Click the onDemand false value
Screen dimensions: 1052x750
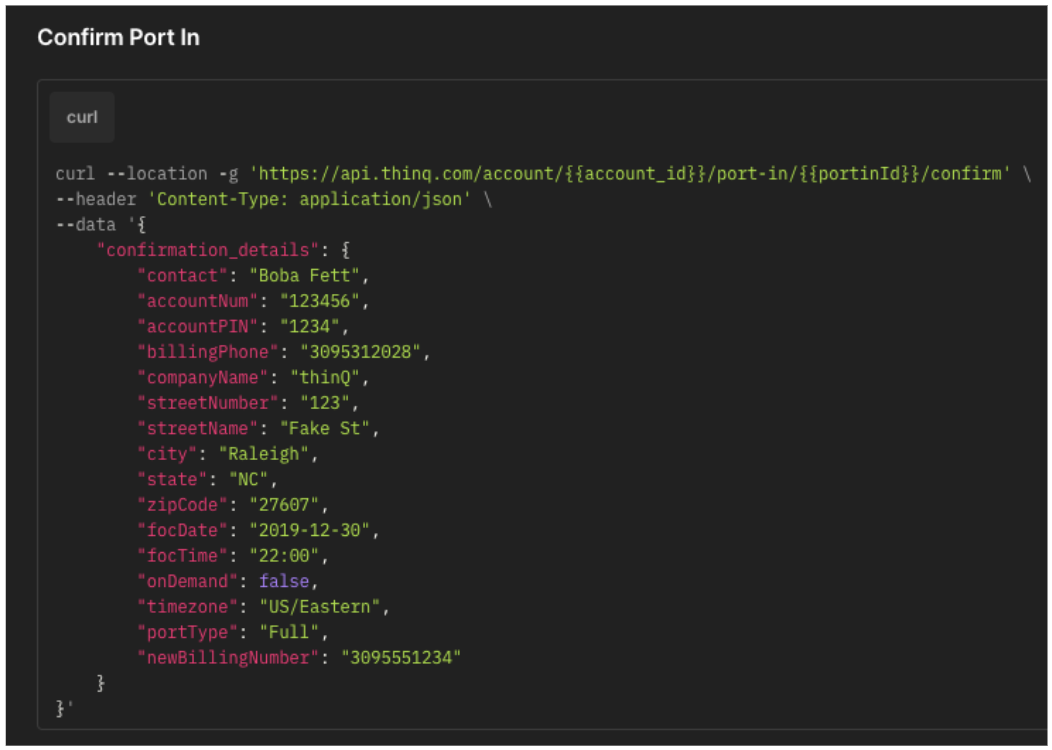click(x=284, y=581)
